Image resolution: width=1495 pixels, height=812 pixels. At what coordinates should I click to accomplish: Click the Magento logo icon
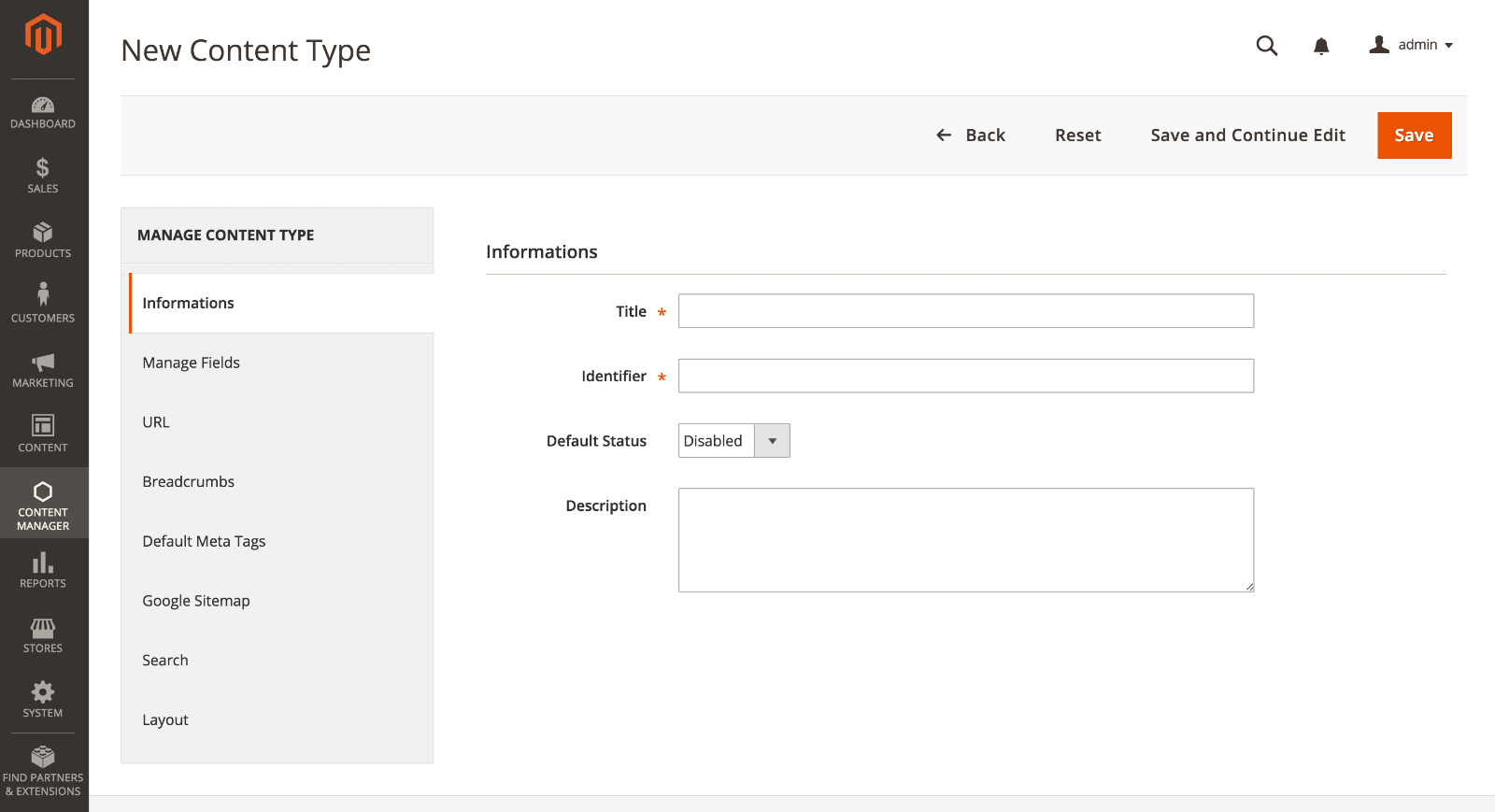point(43,36)
